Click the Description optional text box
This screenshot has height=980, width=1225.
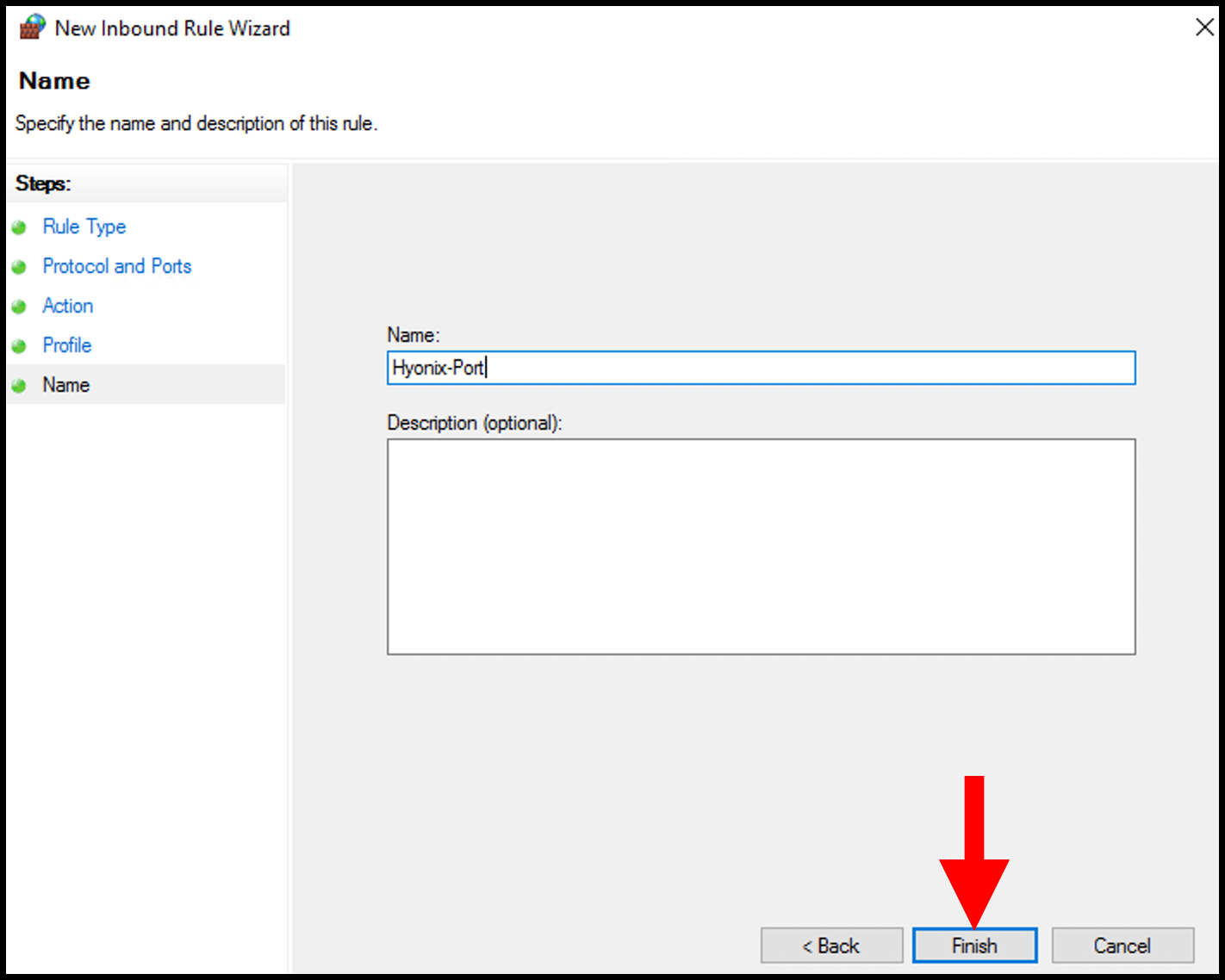coord(762,546)
